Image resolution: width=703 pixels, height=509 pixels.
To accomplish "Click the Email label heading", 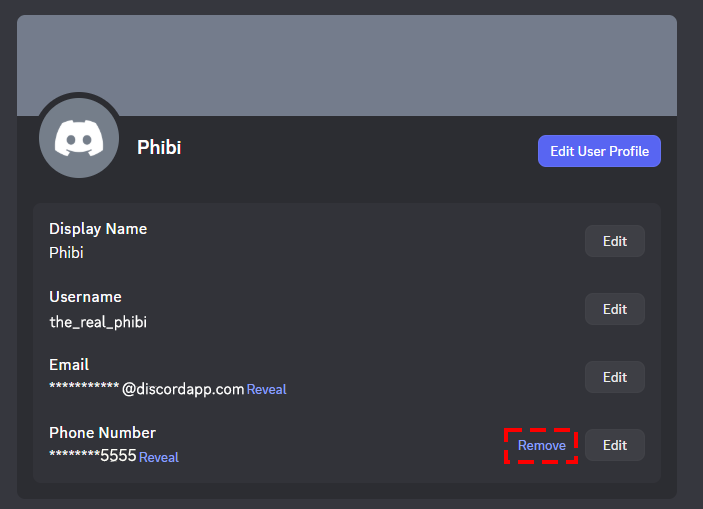I will click(x=69, y=365).
